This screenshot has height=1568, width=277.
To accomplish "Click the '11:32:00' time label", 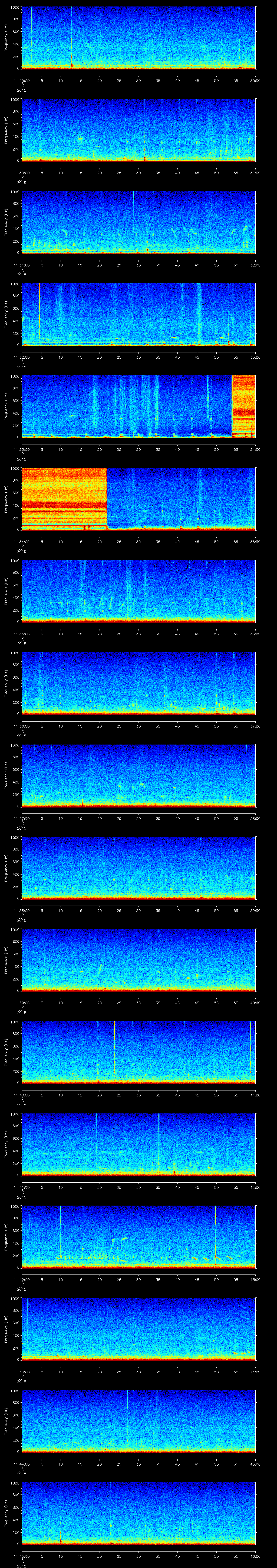I will pyautogui.click(x=21, y=357).
